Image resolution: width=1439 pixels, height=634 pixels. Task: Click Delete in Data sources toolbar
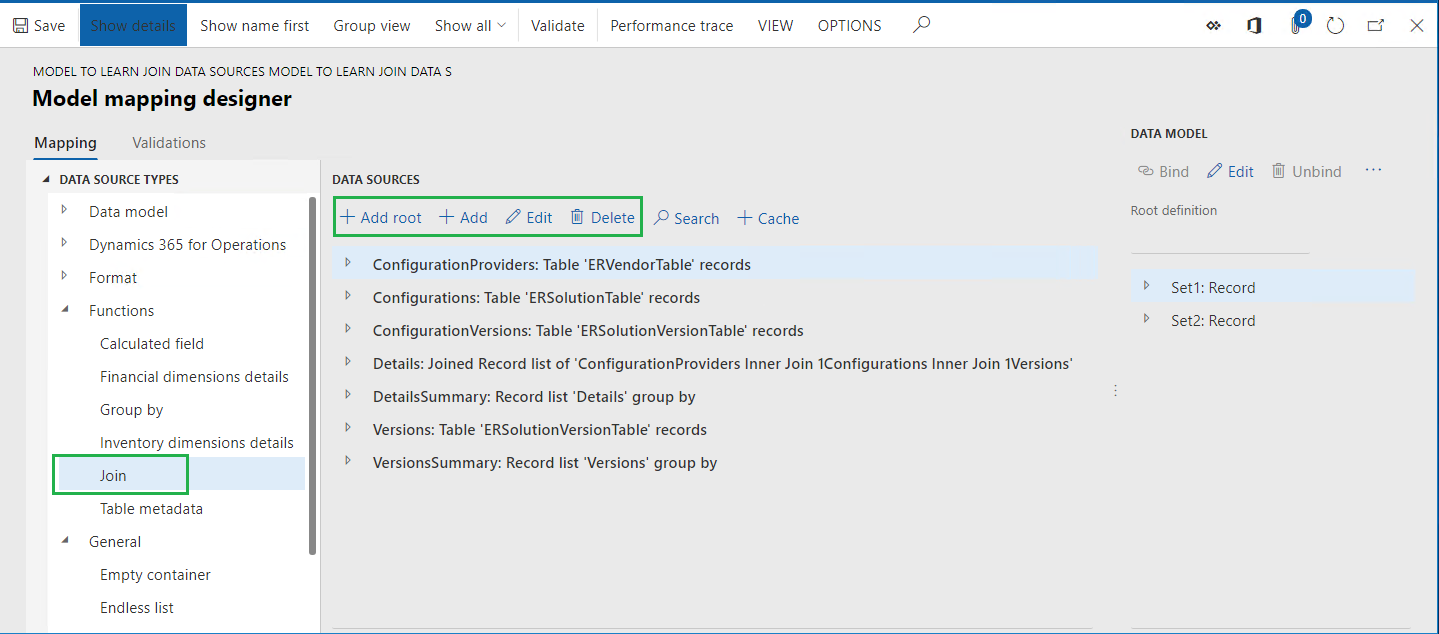pyautogui.click(x=602, y=218)
